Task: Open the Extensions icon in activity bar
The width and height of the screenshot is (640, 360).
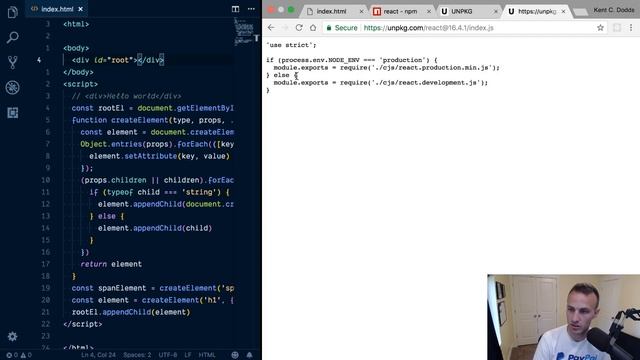Action: point(13,113)
